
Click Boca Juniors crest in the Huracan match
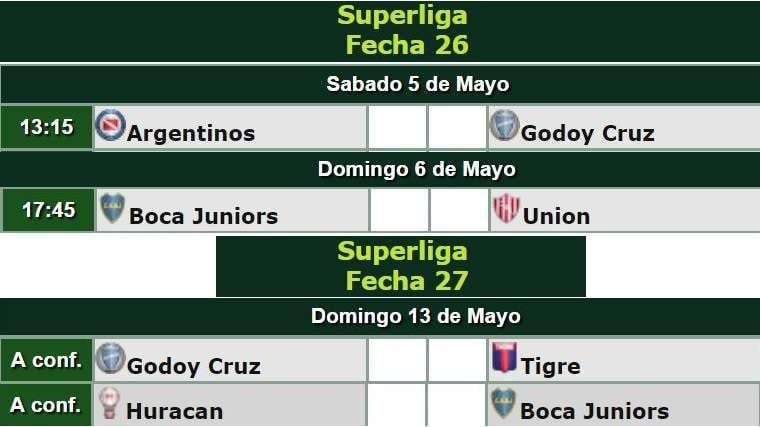point(503,403)
